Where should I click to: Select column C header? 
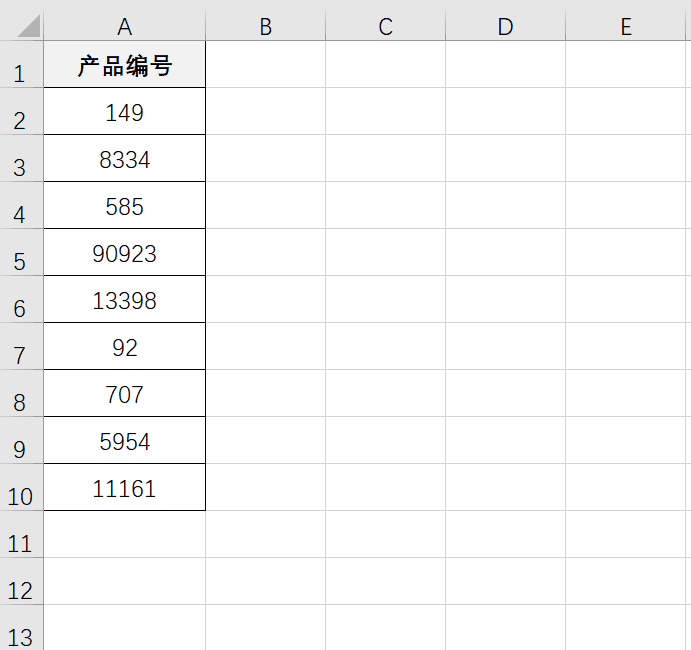click(x=386, y=26)
